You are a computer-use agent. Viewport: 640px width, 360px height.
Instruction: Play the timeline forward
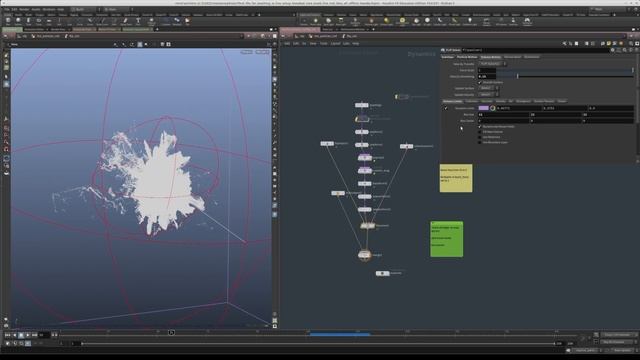click(x=28, y=335)
